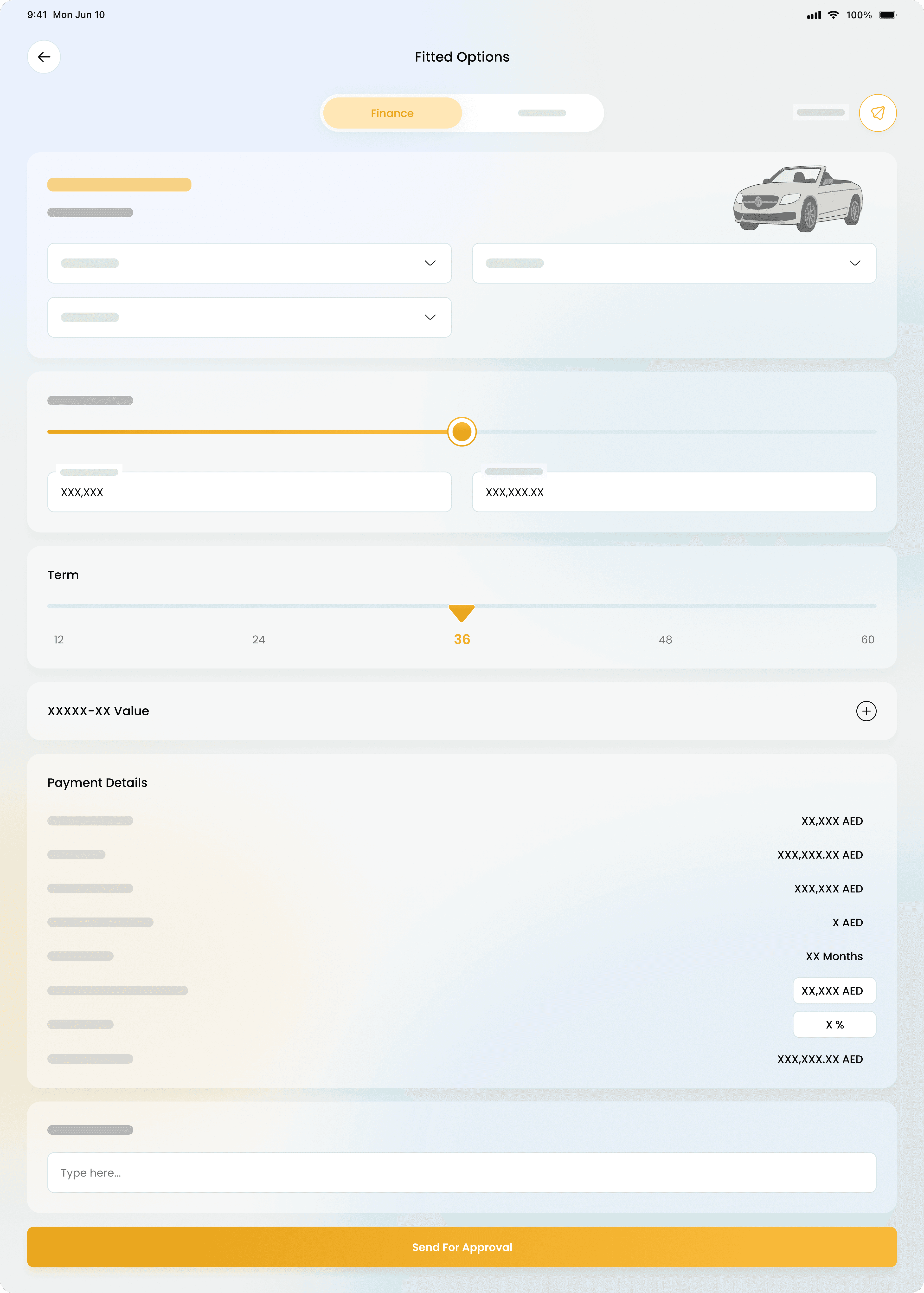Click the convertible car image
This screenshot has height=1293, width=924.
coord(798,198)
